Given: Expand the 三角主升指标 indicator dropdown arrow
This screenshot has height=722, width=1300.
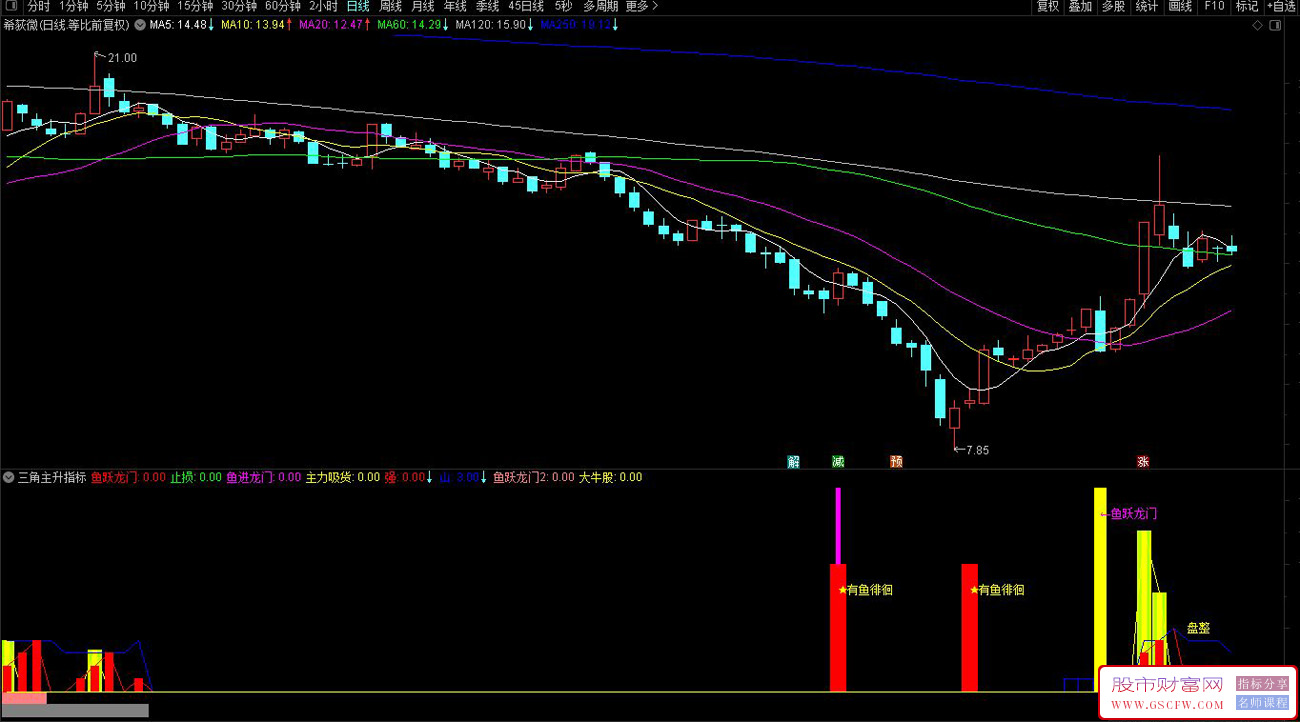Looking at the screenshot, I should point(9,477).
